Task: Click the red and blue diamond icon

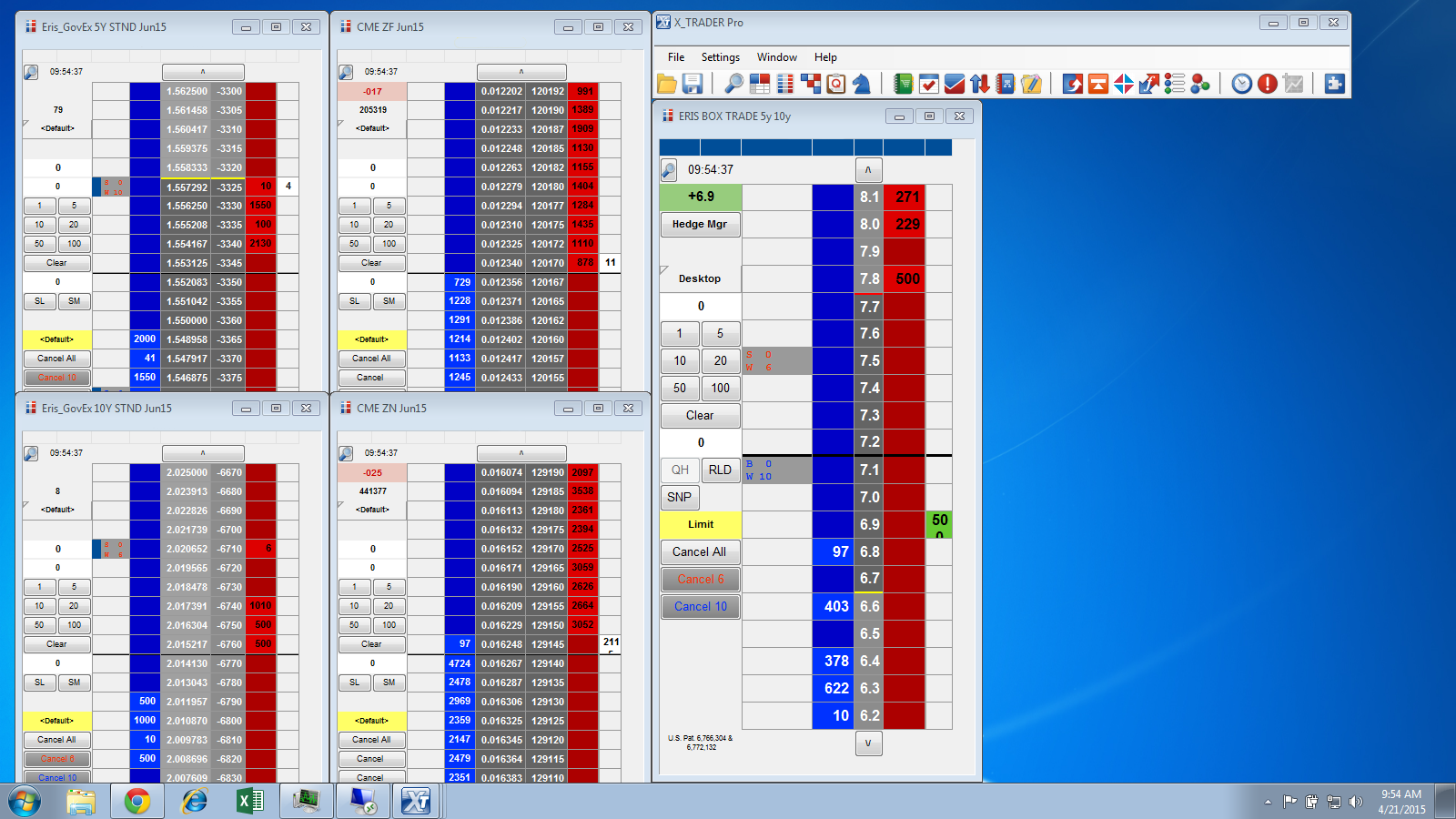Action: point(1124,84)
